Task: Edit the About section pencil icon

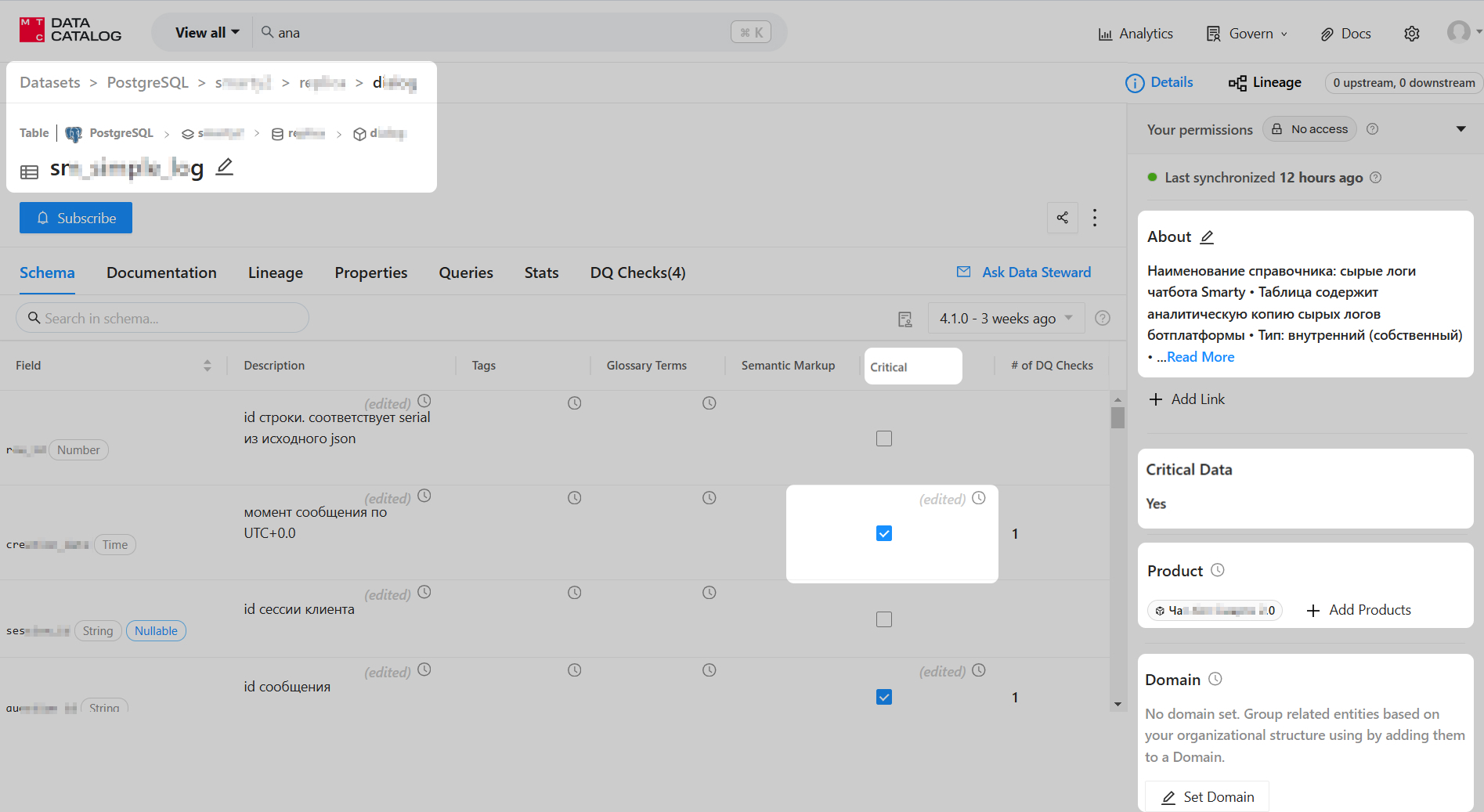Action: point(1207,237)
